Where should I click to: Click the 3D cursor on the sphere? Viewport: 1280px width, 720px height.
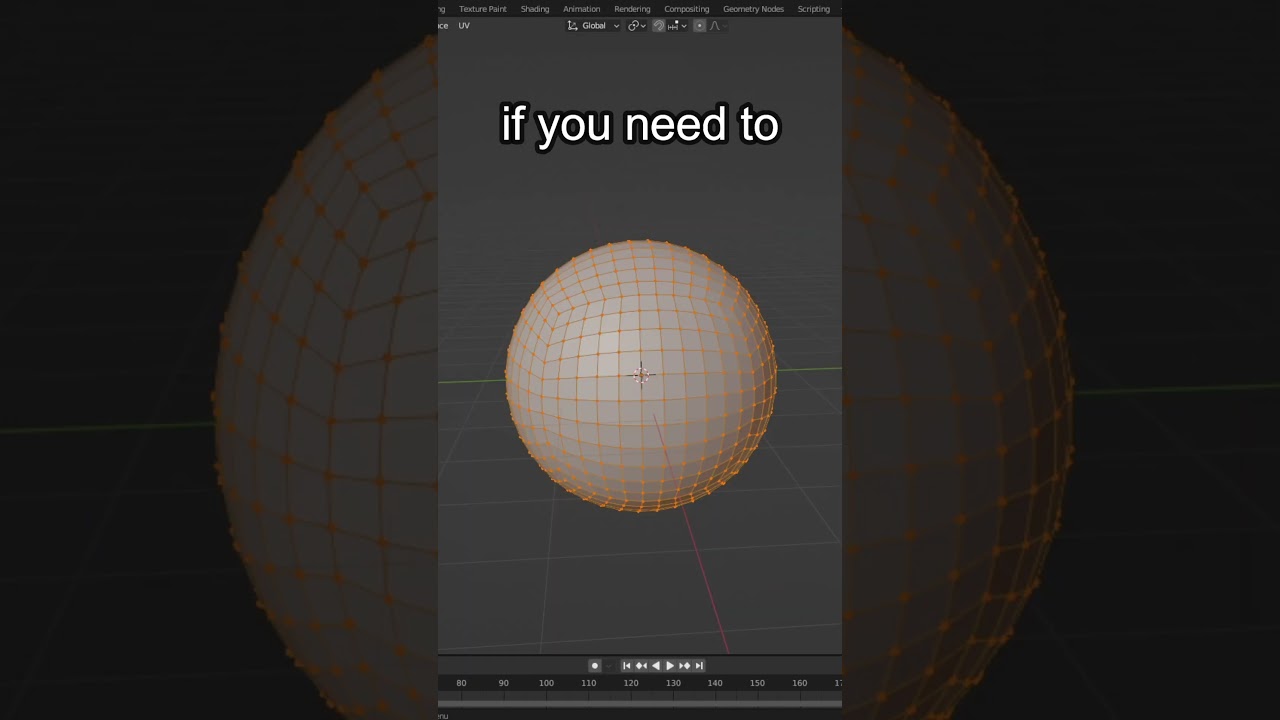pyautogui.click(x=641, y=374)
